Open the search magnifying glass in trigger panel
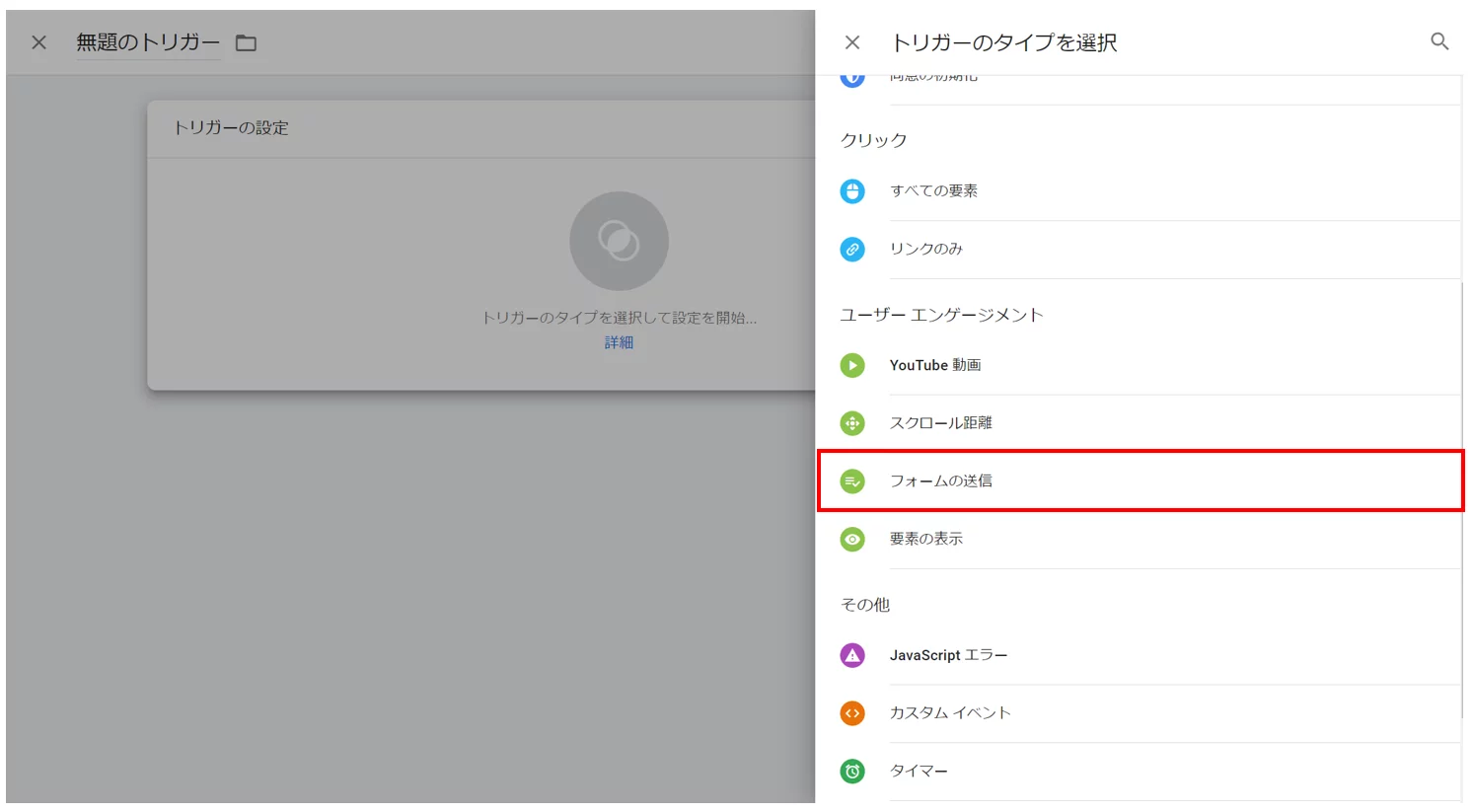 1439,41
